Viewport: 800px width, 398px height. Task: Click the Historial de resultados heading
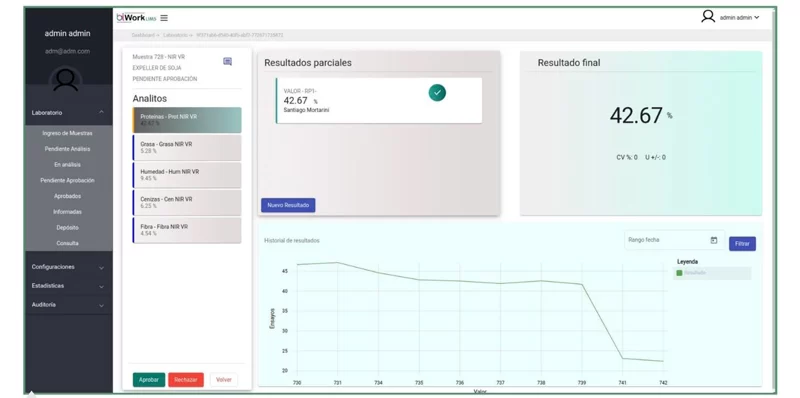point(292,240)
